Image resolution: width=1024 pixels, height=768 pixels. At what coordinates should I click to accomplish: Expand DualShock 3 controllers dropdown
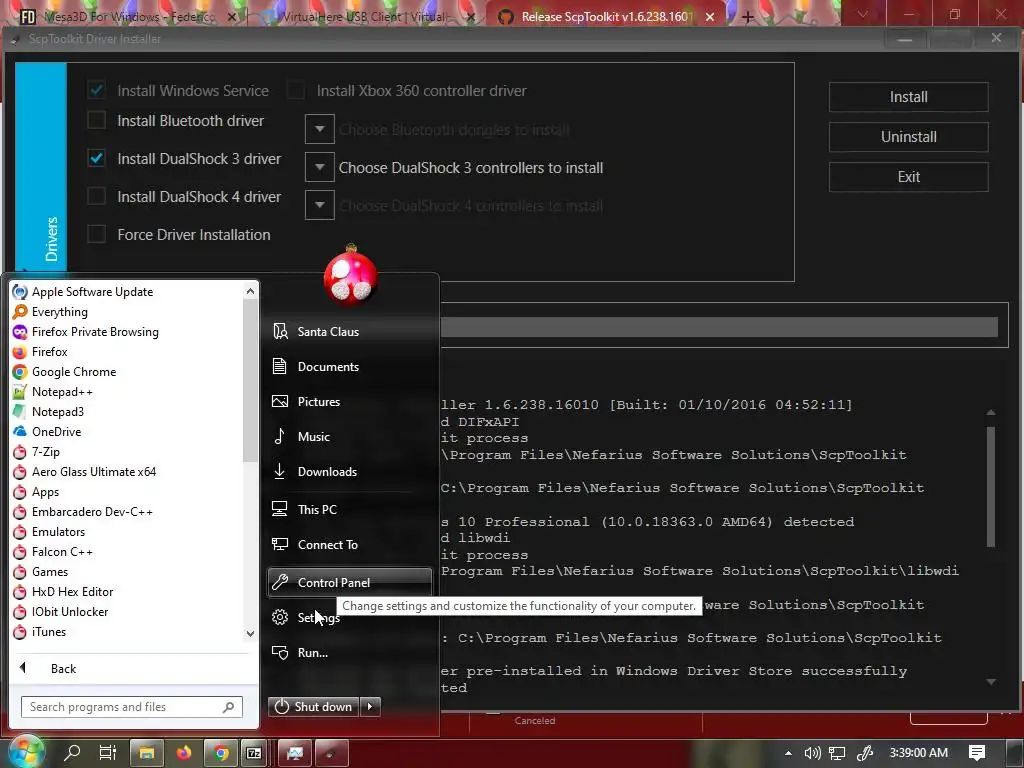click(319, 167)
